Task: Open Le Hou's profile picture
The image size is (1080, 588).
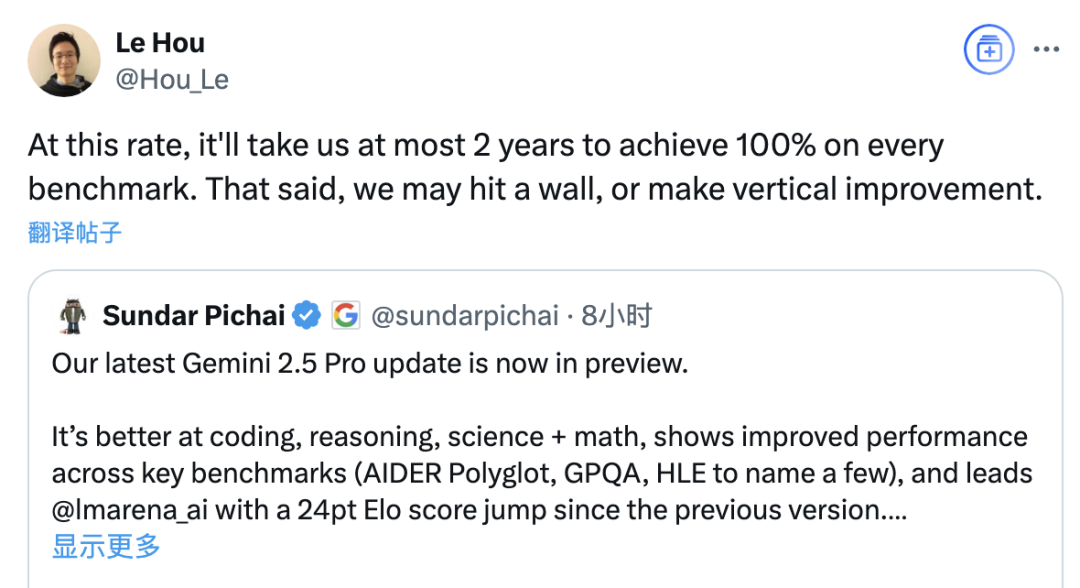Action: [64, 60]
